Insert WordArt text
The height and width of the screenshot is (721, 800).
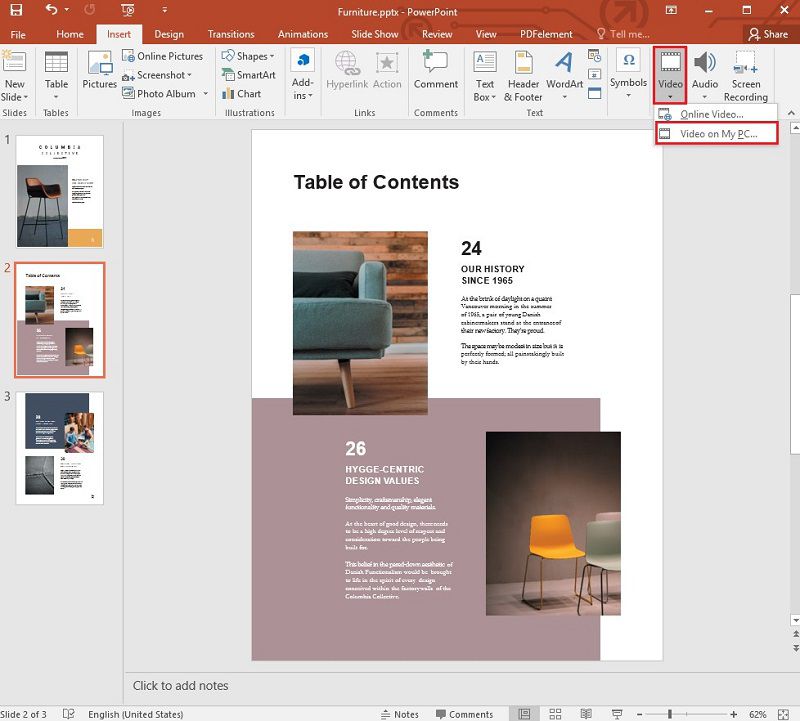coord(565,75)
